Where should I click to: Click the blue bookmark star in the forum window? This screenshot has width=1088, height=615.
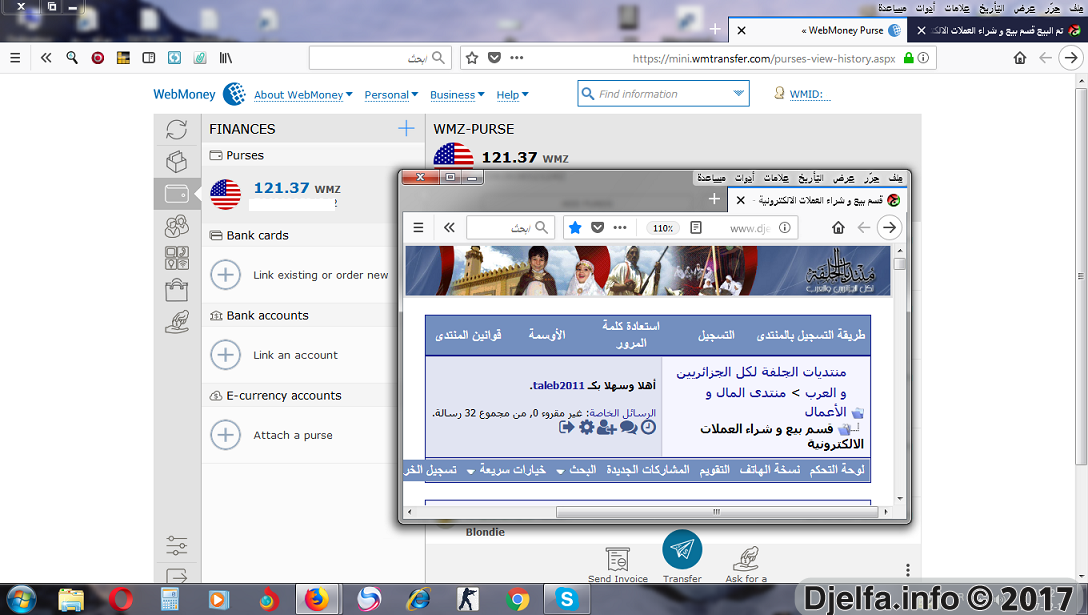click(575, 228)
